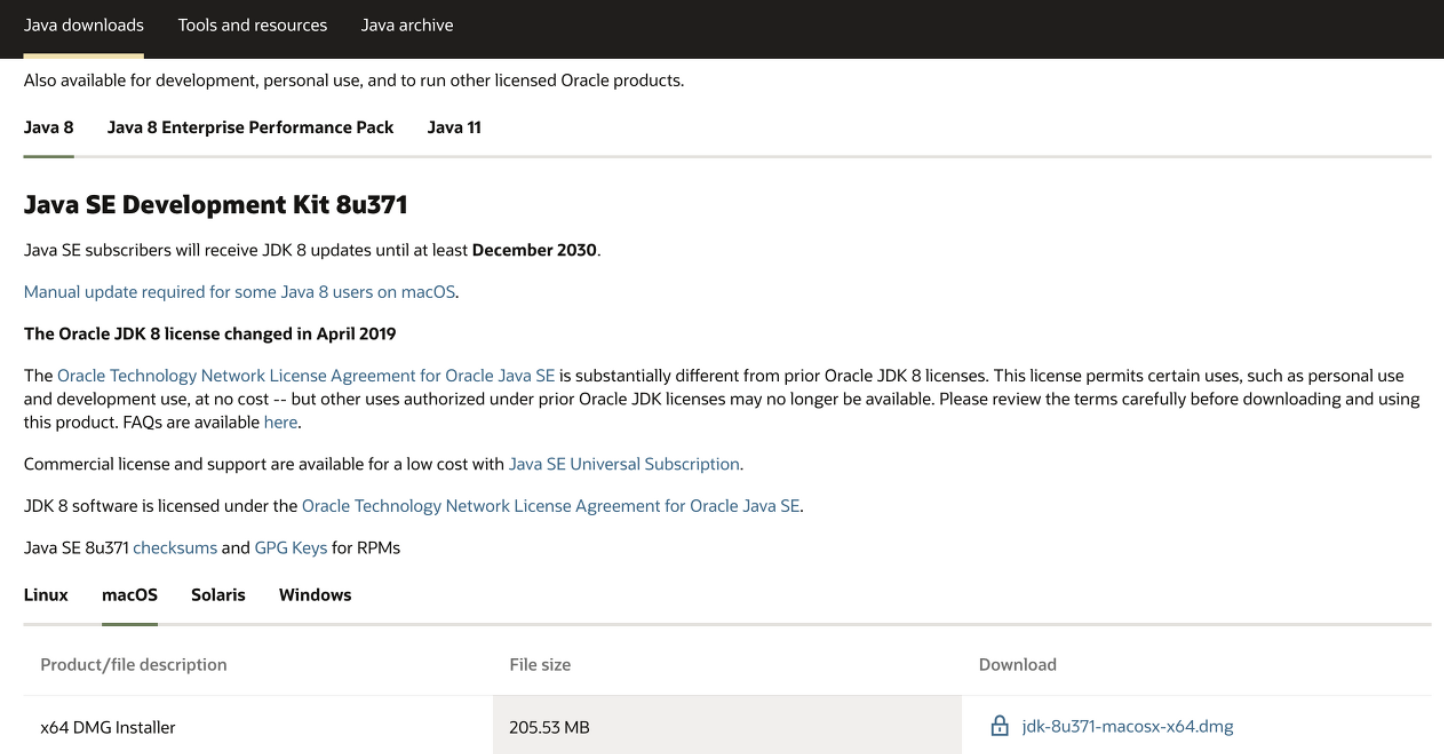Switch to the Java 11 tab
Viewport: 1444px width, 754px height.
coord(454,127)
